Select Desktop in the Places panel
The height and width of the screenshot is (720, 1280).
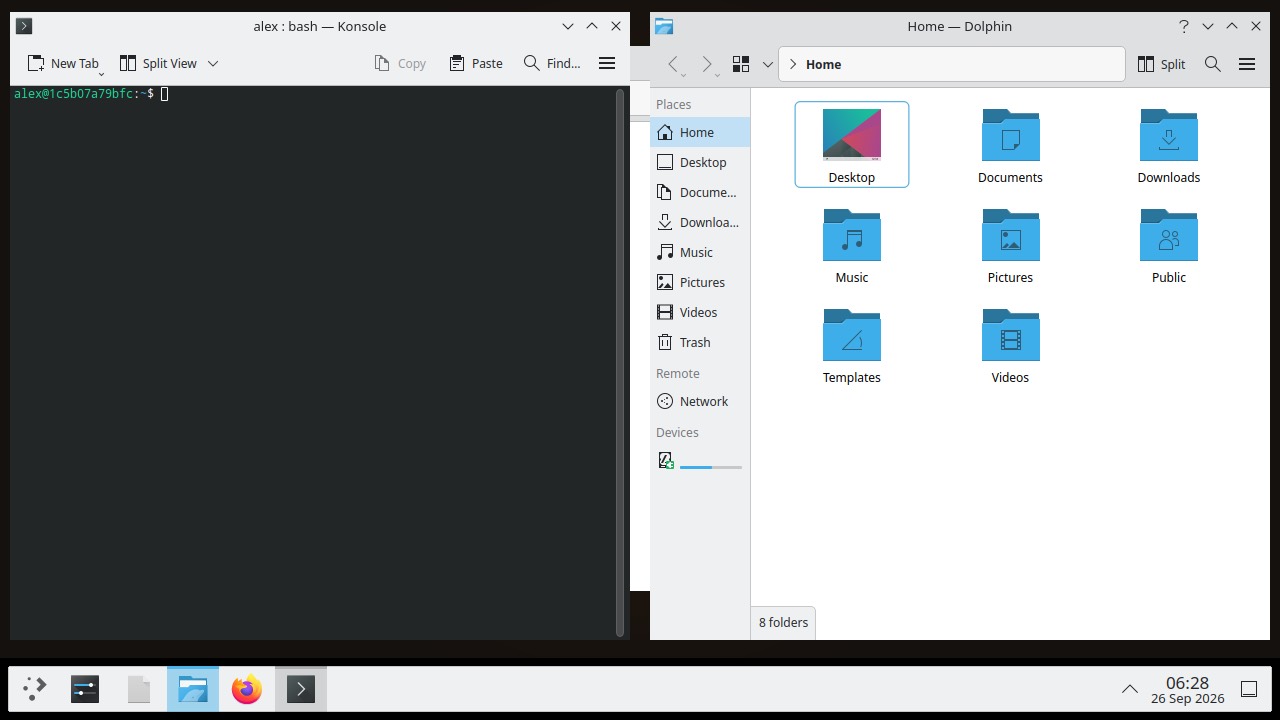click(700, 162)
